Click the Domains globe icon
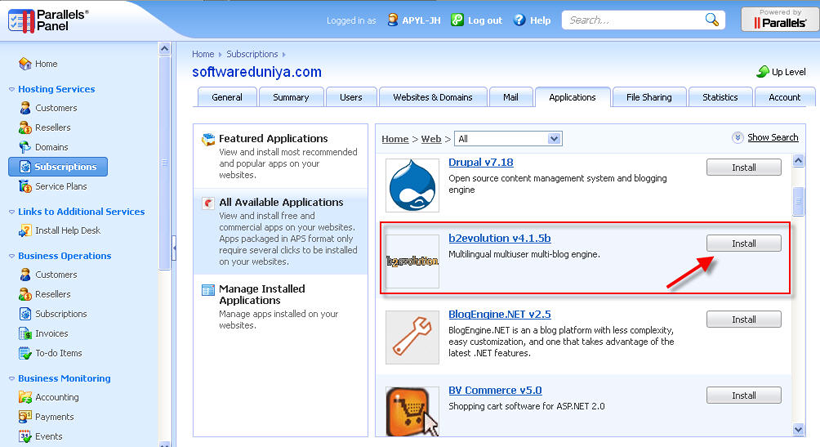 coord(25,147)
